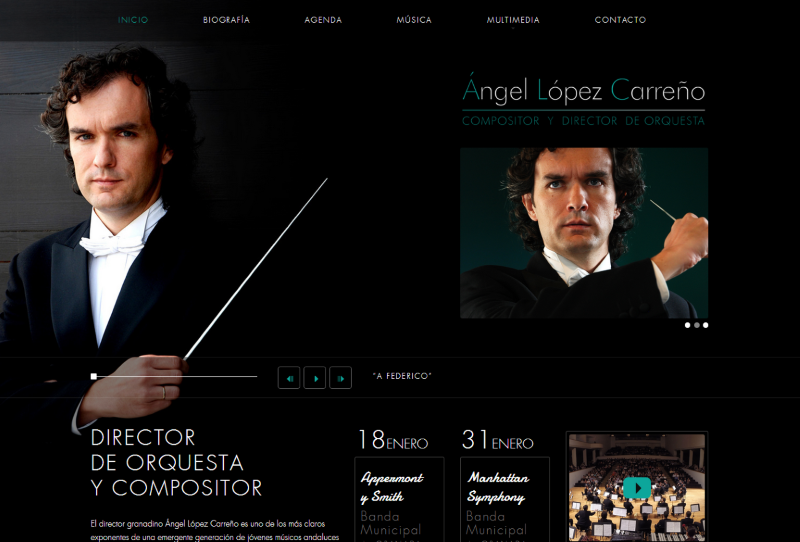Select the 31 Enero agenda date
The image size is (800, 542).
497,440
